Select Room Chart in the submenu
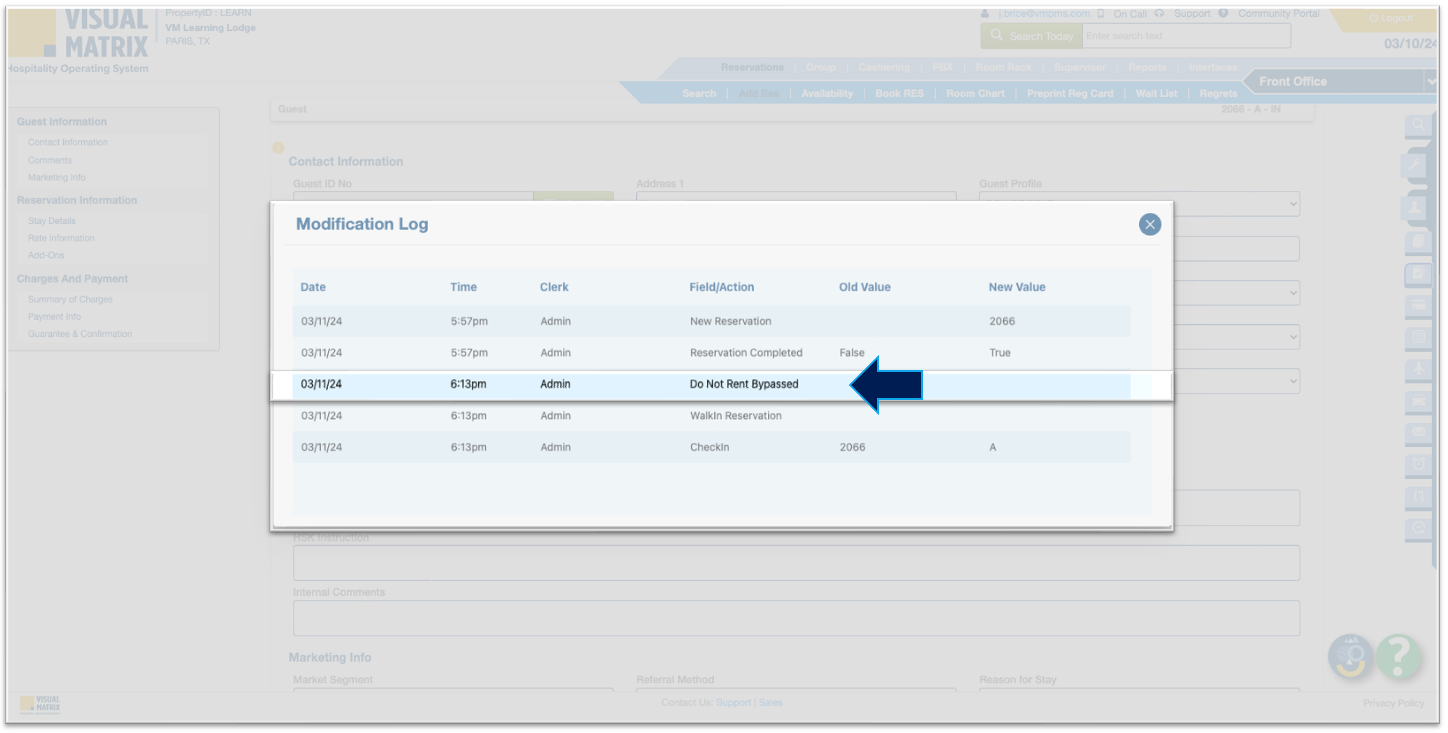Screen dimensions: 1448x733 click(975, 94)
